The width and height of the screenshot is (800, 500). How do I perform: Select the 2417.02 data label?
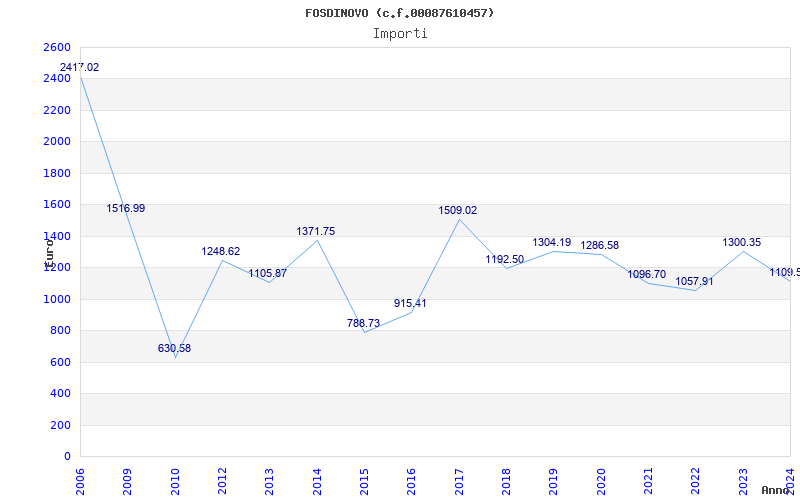[80, 67]
